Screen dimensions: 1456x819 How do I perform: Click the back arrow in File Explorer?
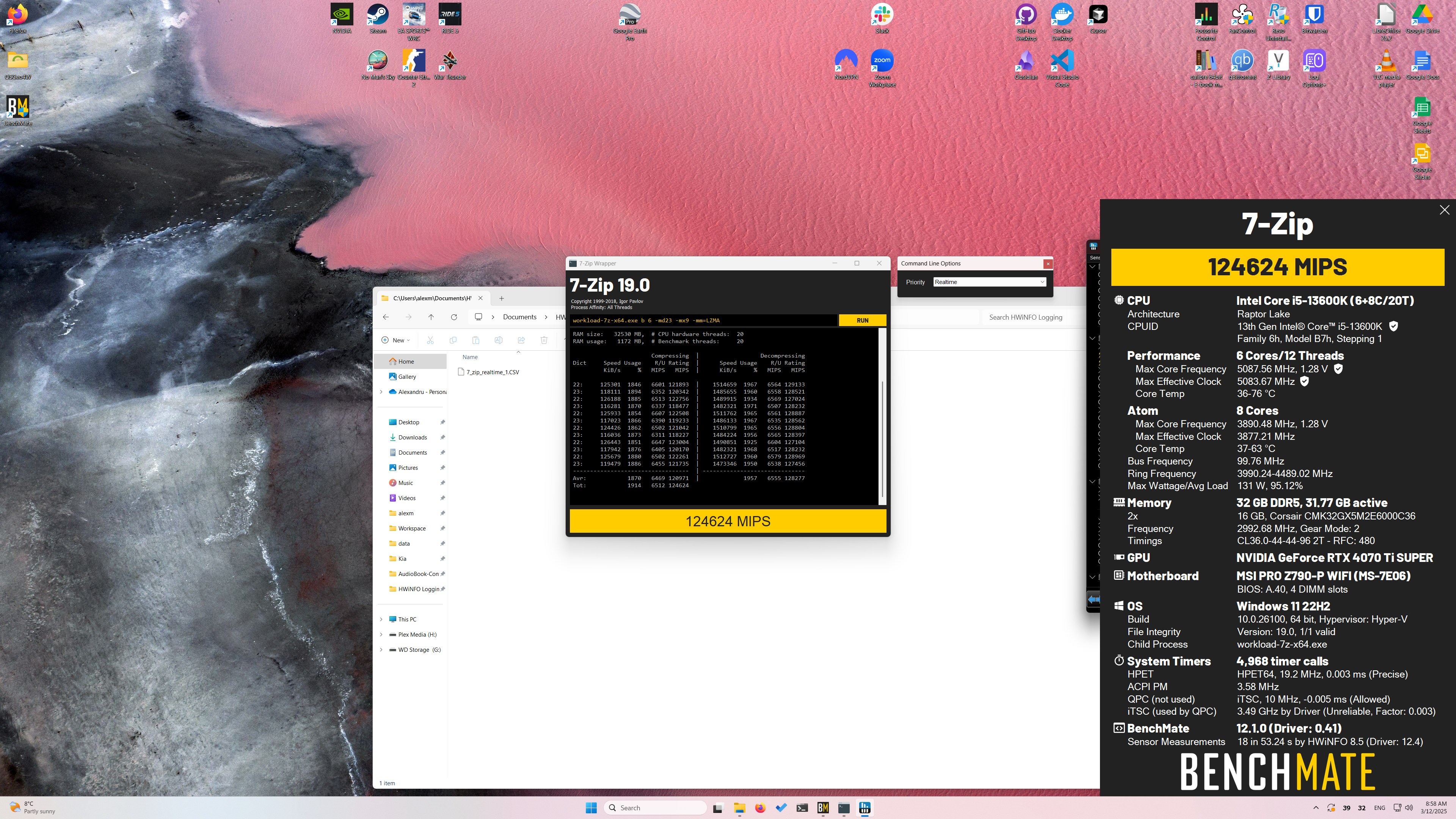point(386,317)
